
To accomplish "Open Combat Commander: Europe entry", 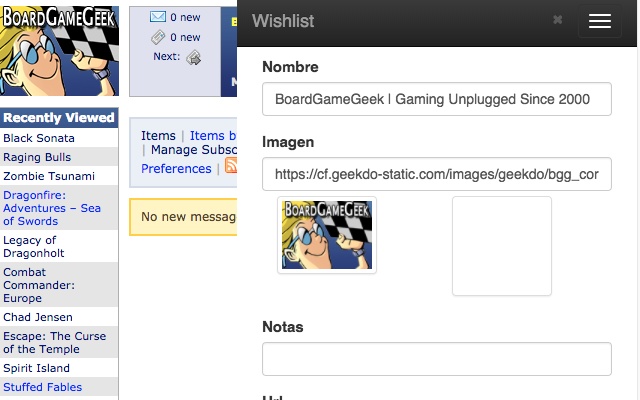I will click(x=39, y=285).
